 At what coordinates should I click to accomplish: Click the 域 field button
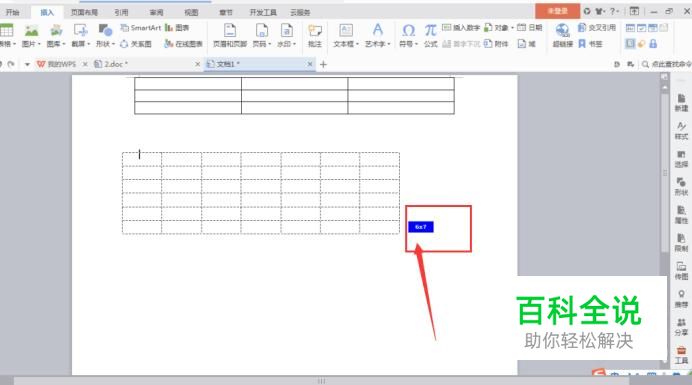tap(527, 44)
